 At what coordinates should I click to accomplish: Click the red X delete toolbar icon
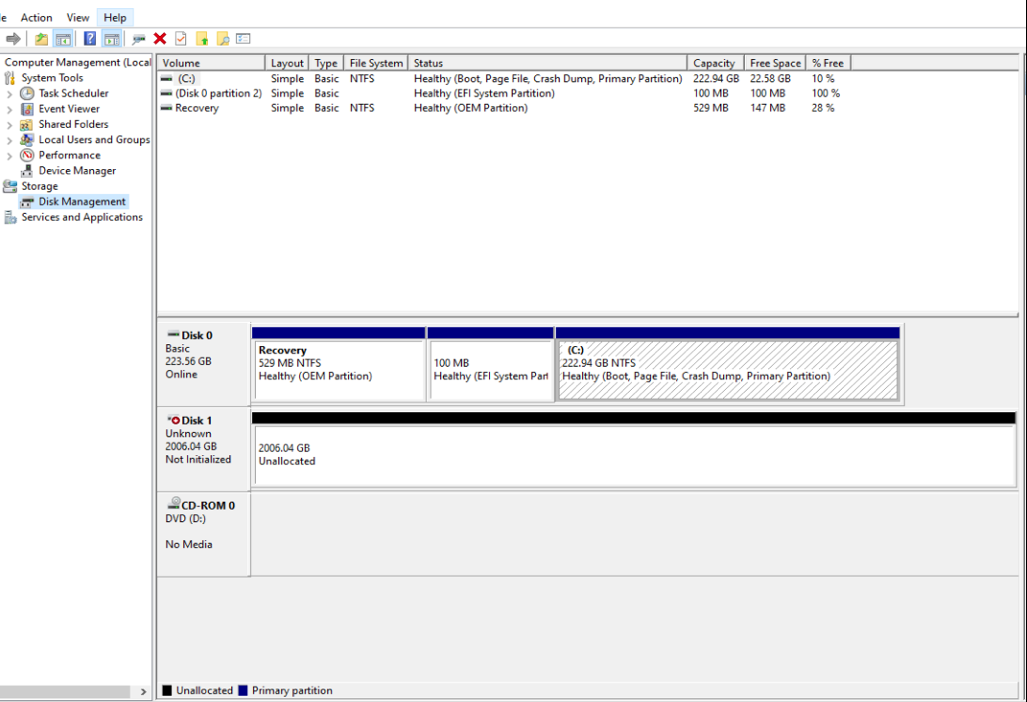tap(160, 39)
